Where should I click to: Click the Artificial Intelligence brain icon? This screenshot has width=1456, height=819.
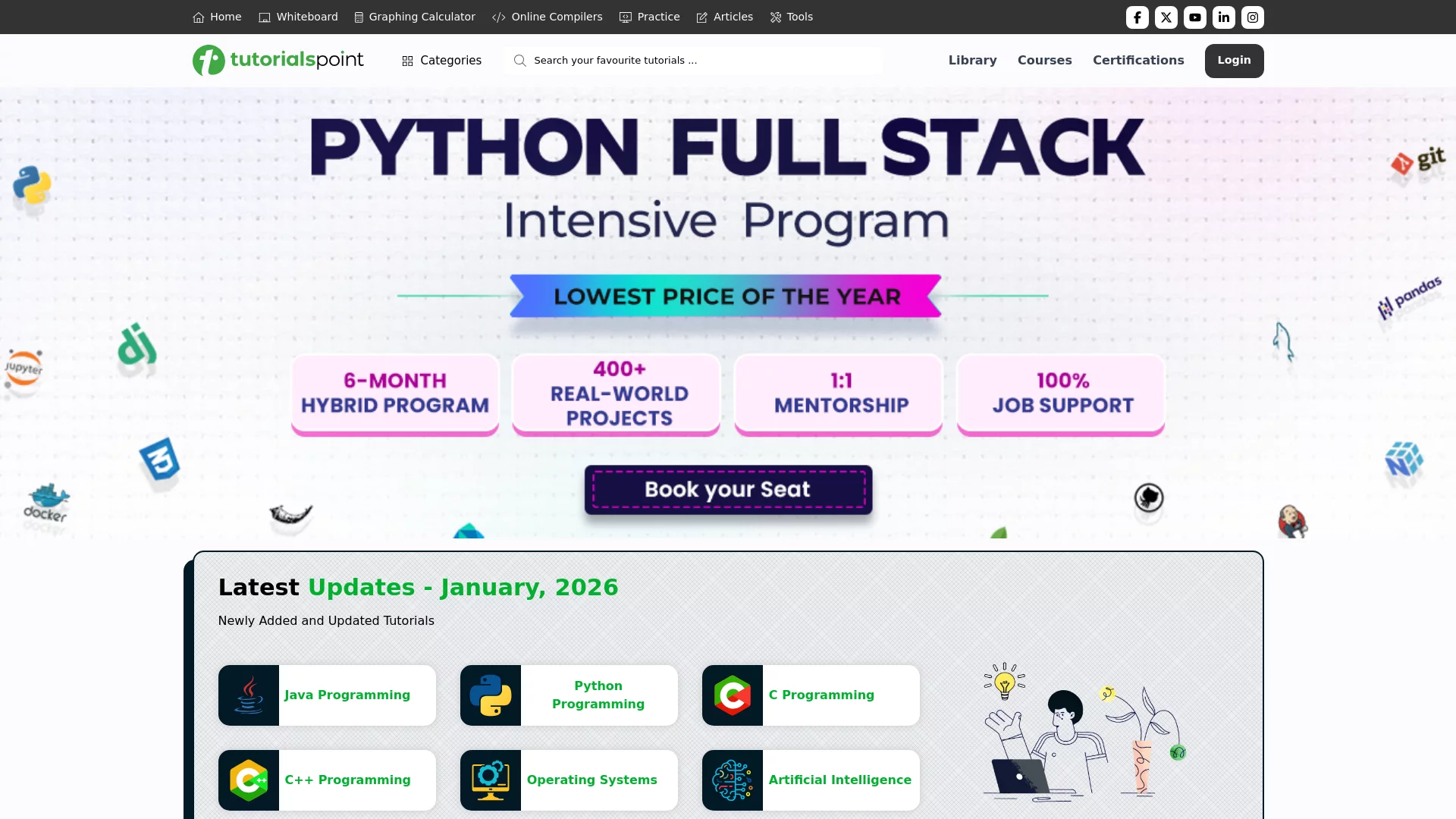(732, 780)
